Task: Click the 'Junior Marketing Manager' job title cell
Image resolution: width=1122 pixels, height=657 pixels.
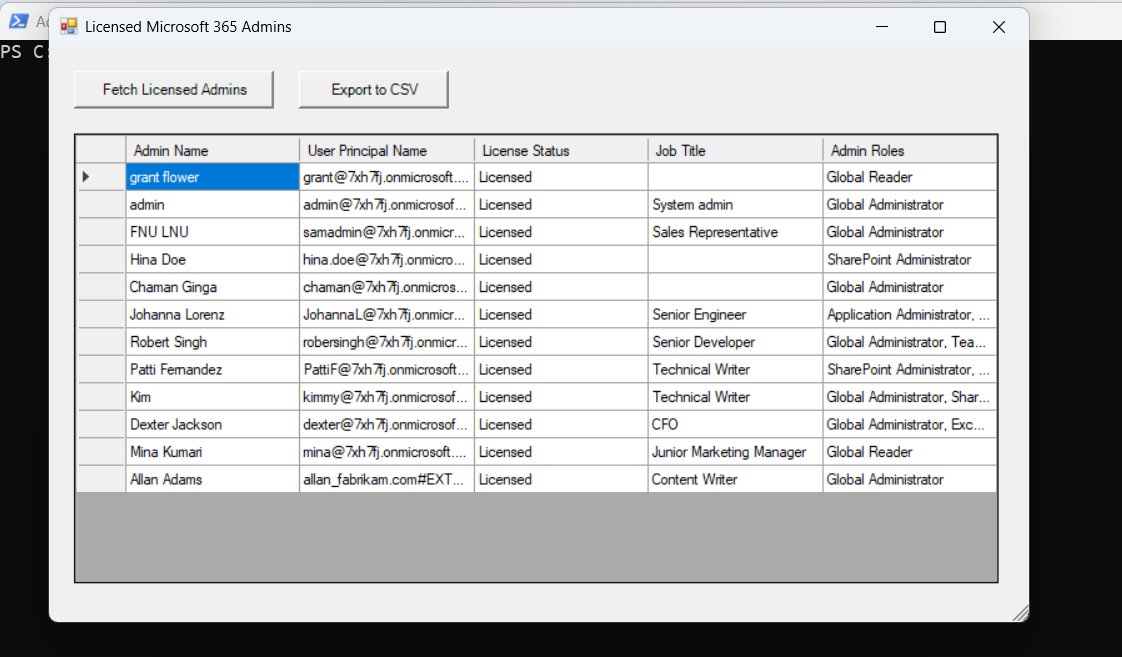Action: click(736, 452)
